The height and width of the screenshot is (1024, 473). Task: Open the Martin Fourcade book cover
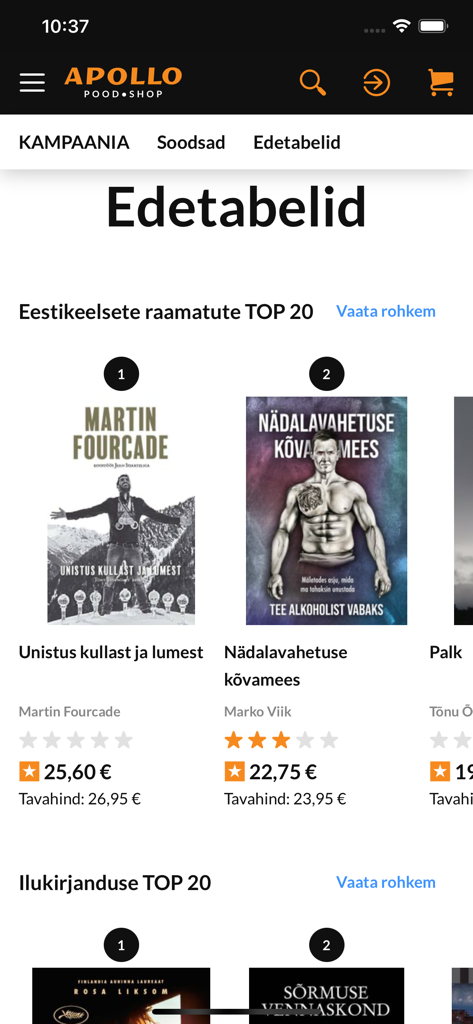pos(121,511)
